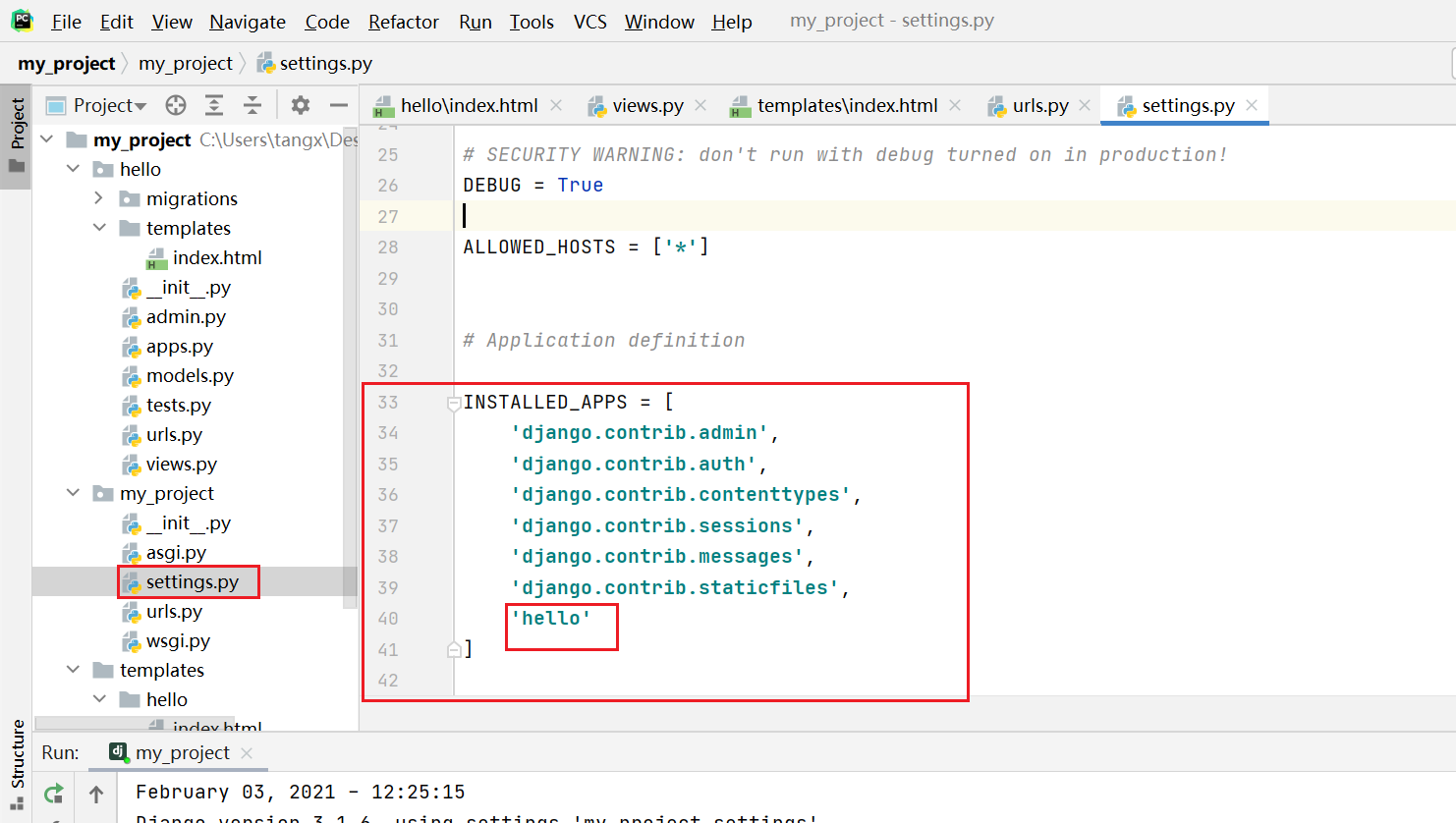Open the Help menu
This screenshot has height=823, width=1456.
(732, 22)
